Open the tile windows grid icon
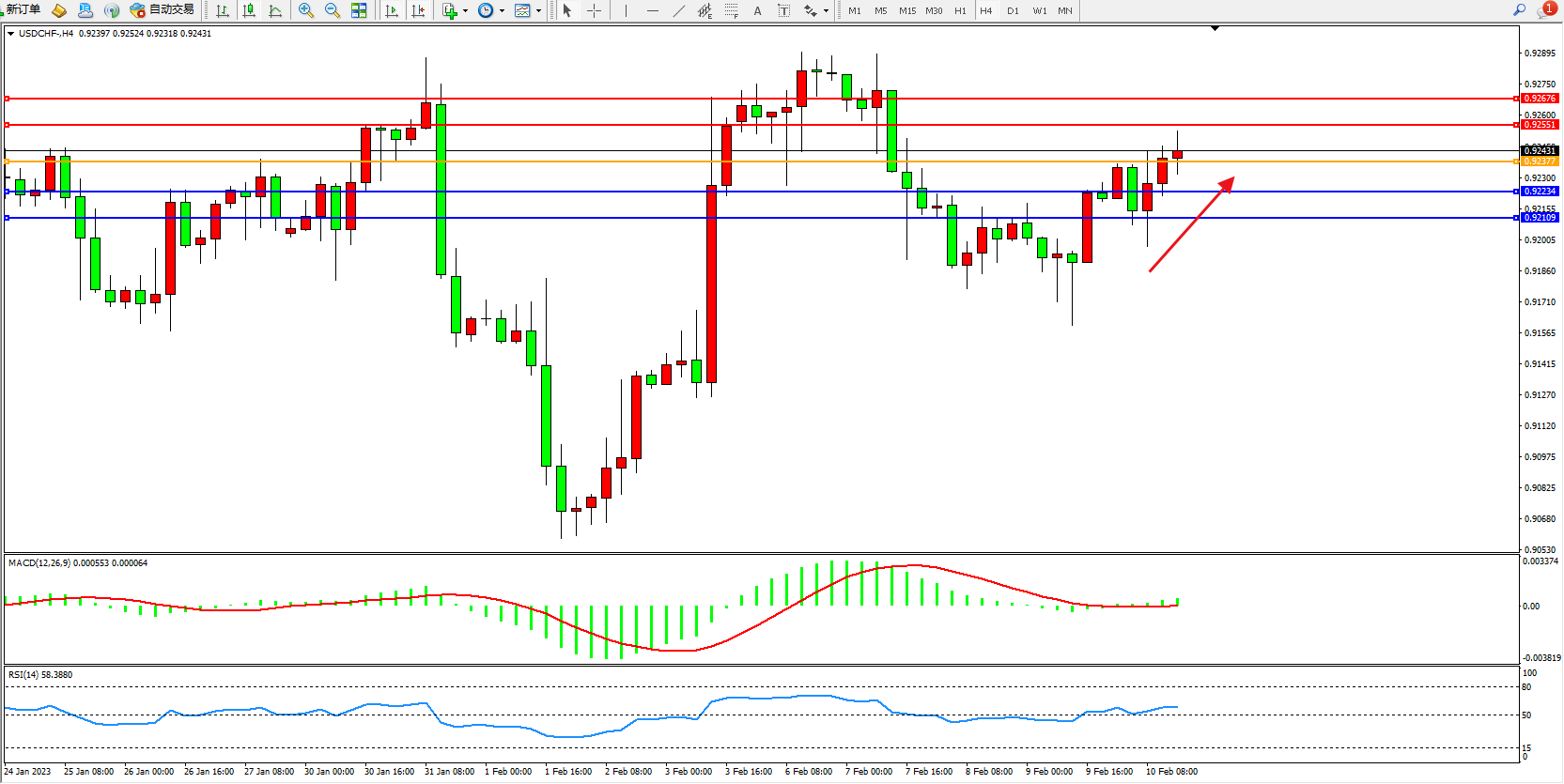 coord(359,10)
